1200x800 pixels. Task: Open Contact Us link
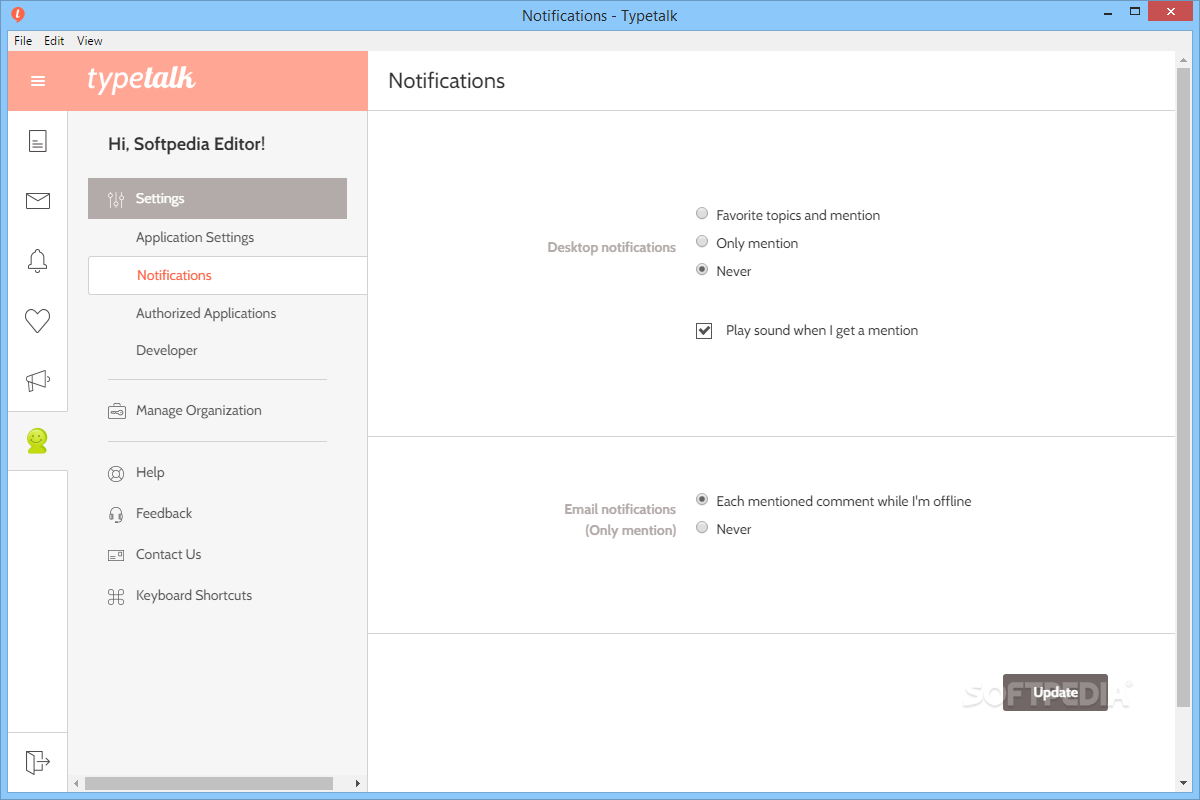pos(168,554)
